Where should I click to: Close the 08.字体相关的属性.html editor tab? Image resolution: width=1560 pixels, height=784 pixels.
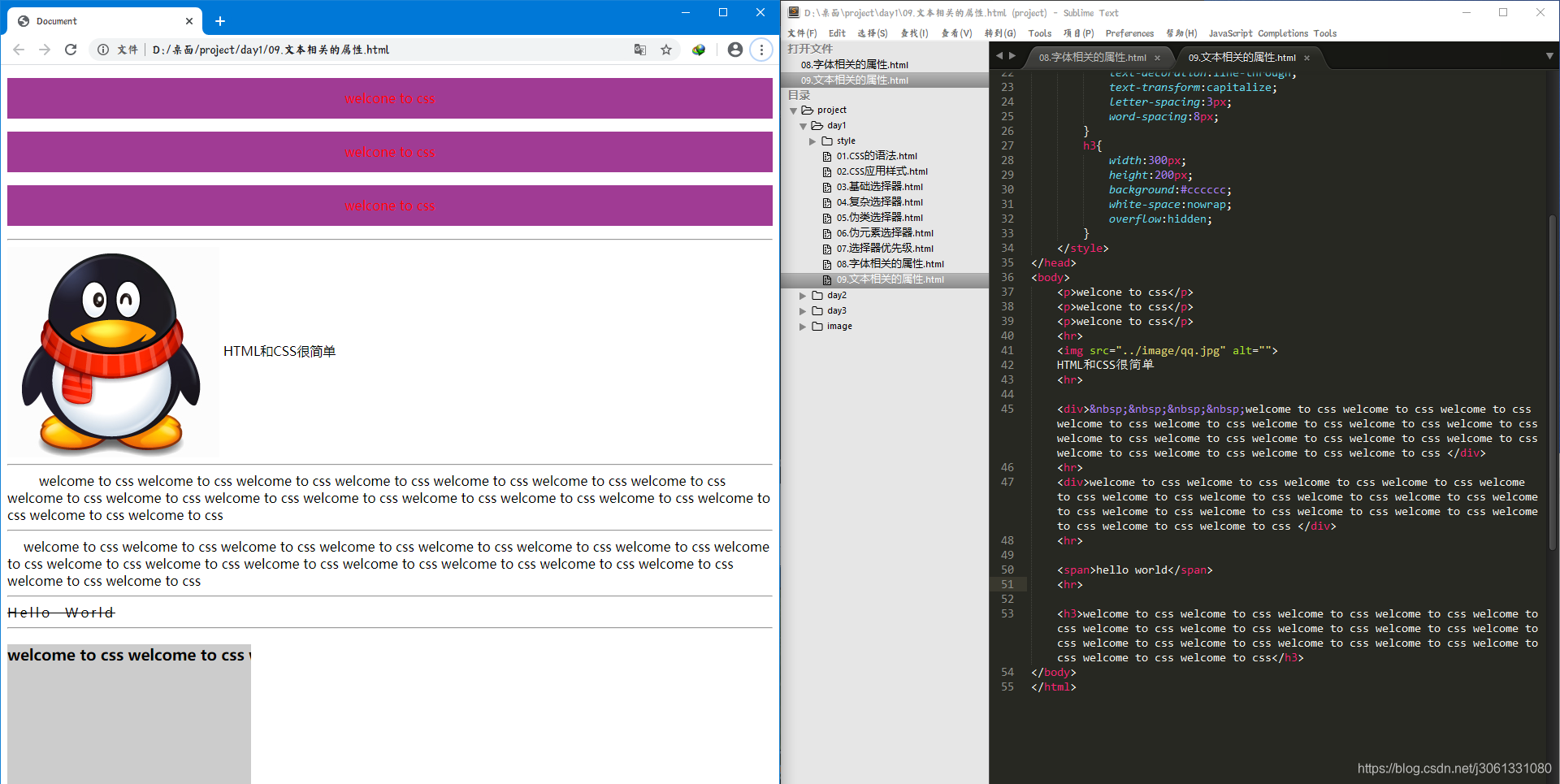1157,58
